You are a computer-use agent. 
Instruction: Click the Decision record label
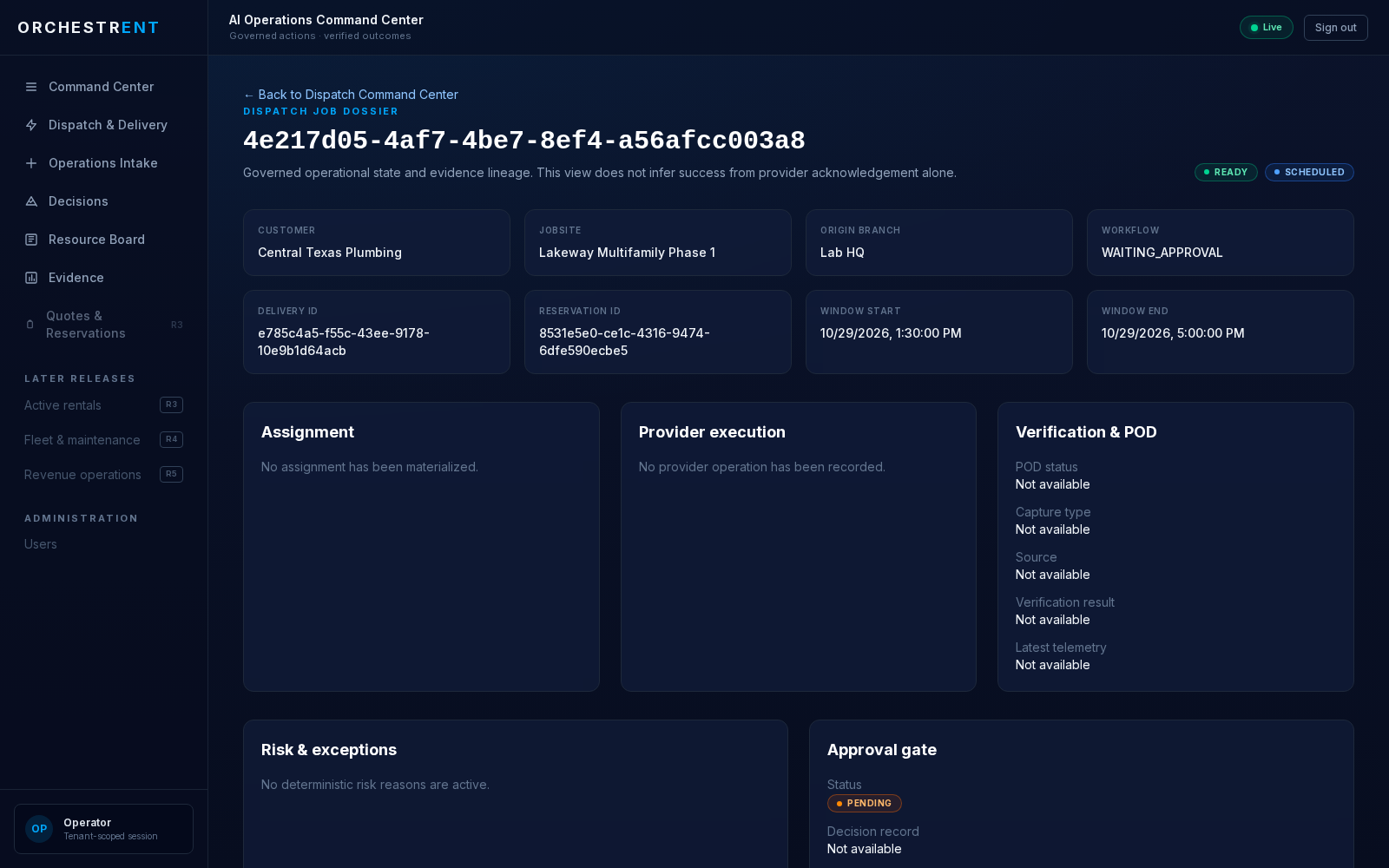(x=872, y=832)
